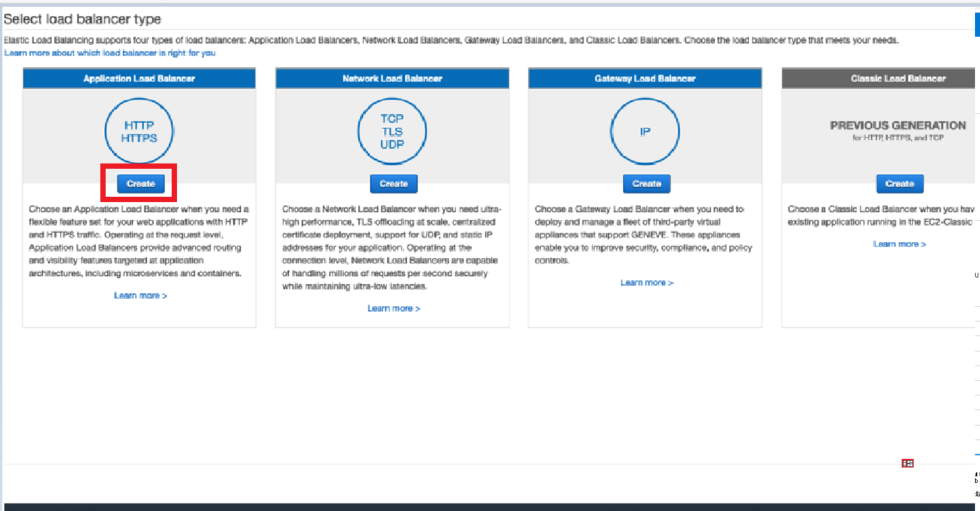Viewport: 980px width, 511px height.
Task: Click Create under Network Load Balancer
Action: pos(394,184)
